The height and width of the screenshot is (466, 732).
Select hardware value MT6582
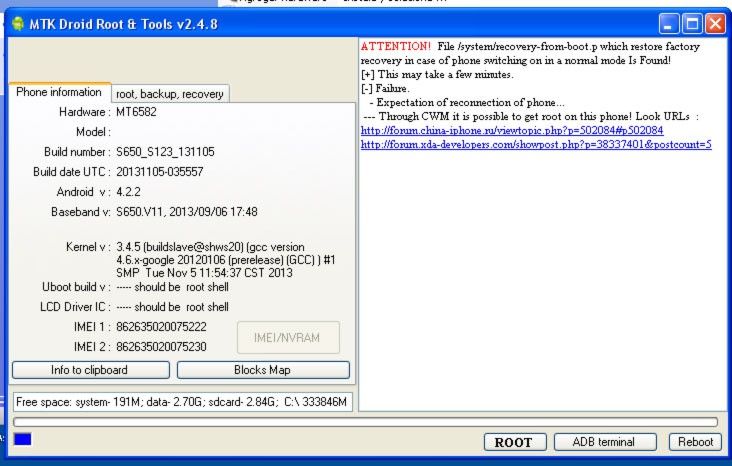coord(136,112)
